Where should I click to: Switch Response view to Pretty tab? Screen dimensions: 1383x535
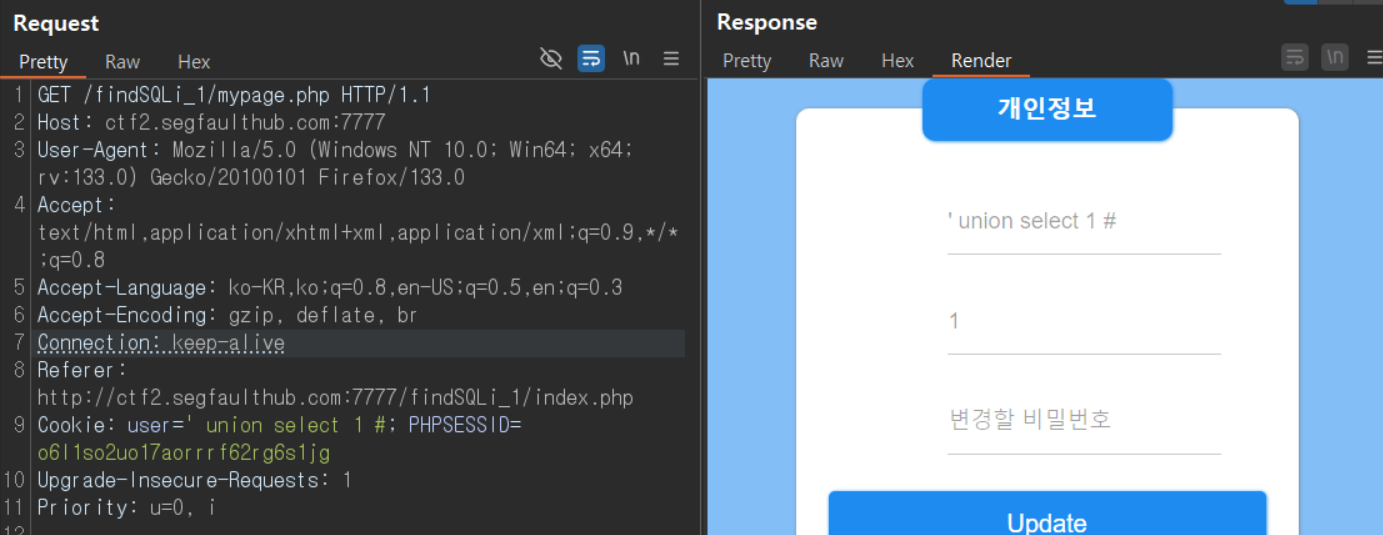point(747,61)
